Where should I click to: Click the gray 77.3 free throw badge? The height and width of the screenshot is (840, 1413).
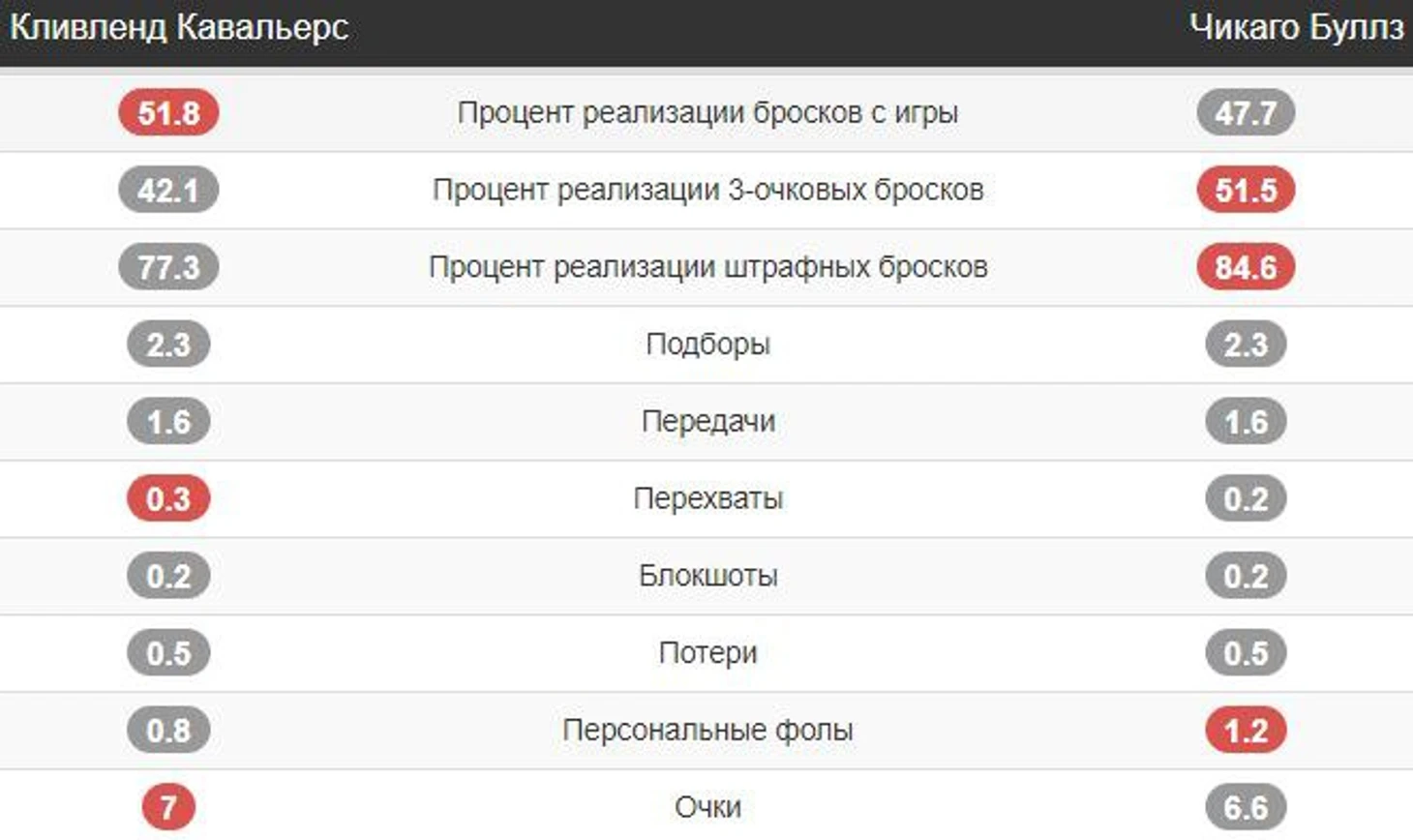[x=168, y=267]
